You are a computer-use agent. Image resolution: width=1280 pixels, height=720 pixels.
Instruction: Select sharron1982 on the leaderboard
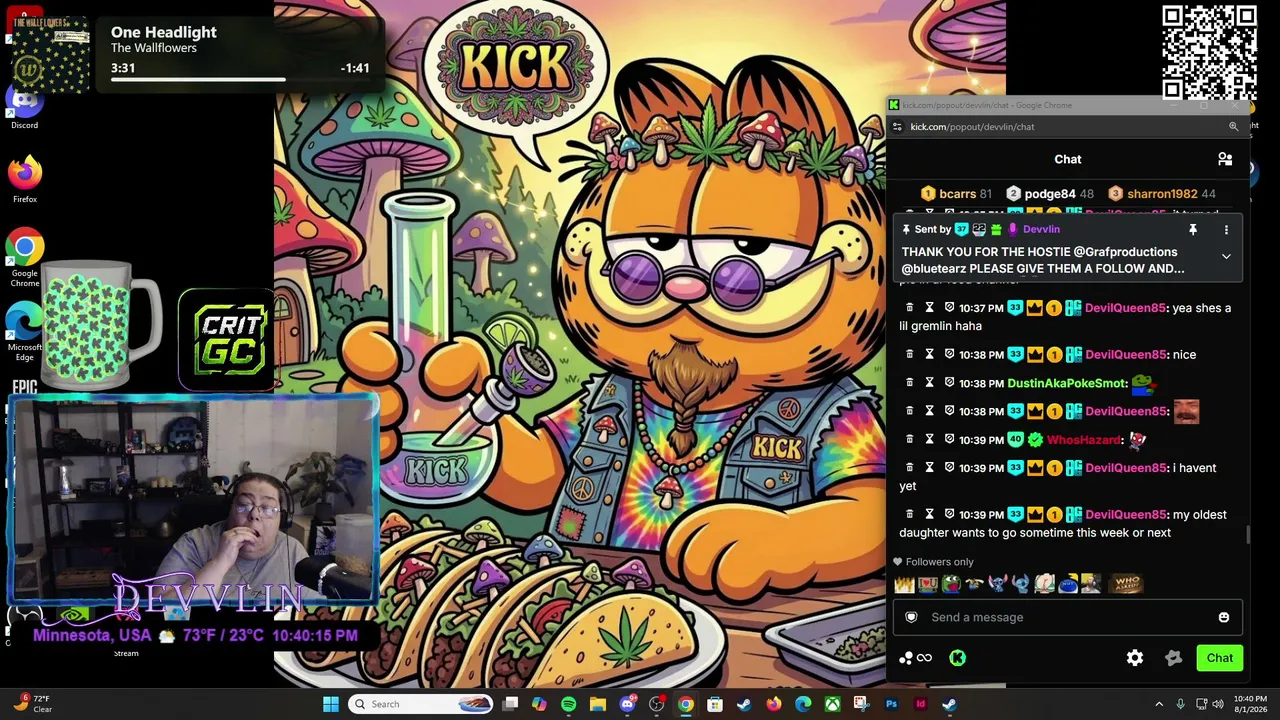pos(1162,194)
